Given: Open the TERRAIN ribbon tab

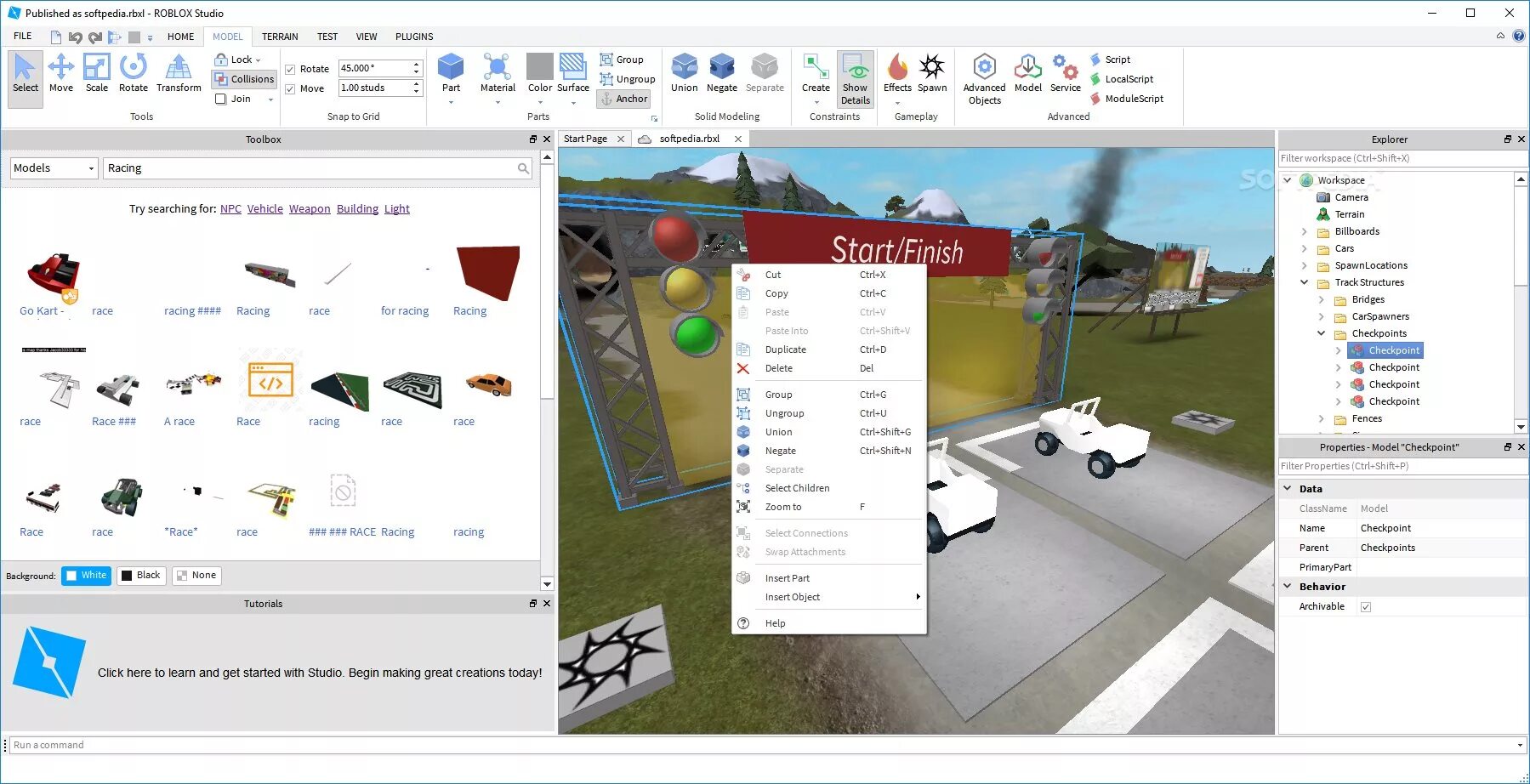Looking at the screenshot, I should coord(280,37).
